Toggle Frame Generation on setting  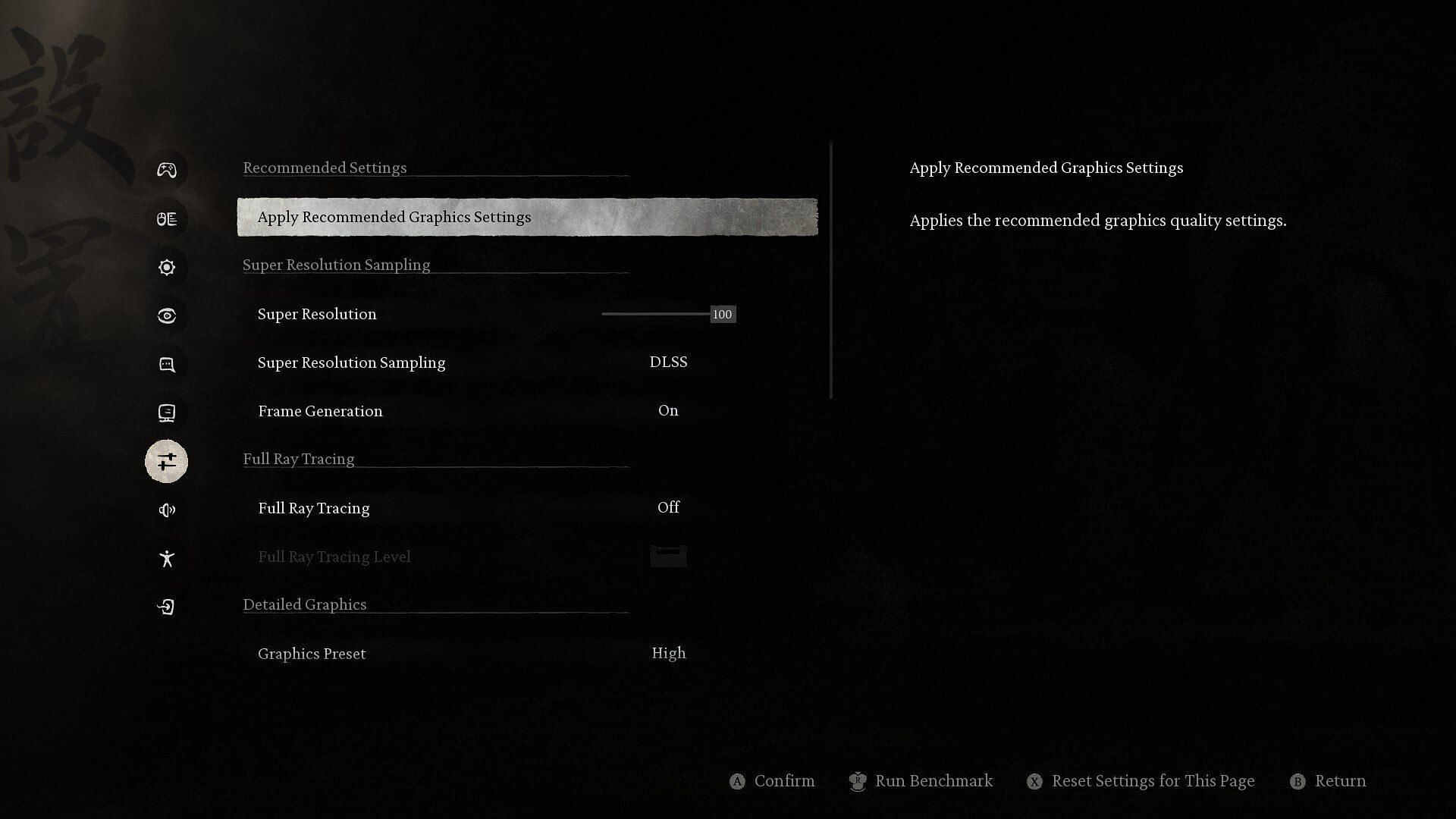click(668, 410)
